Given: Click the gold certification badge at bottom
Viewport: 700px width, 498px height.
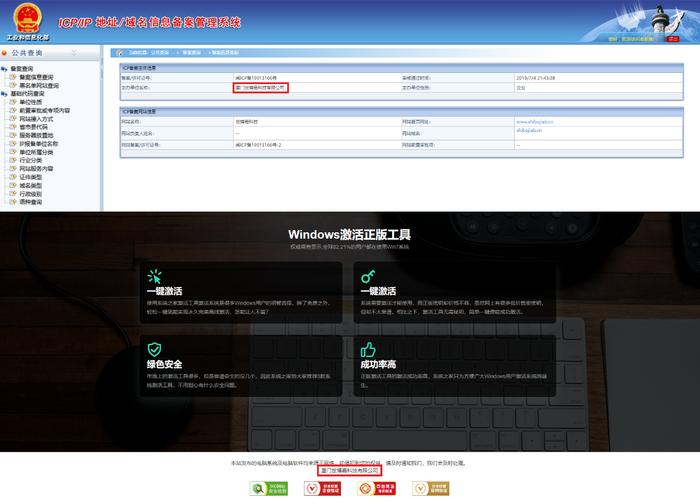Looking at the screenshot, I should coord(430,489).
